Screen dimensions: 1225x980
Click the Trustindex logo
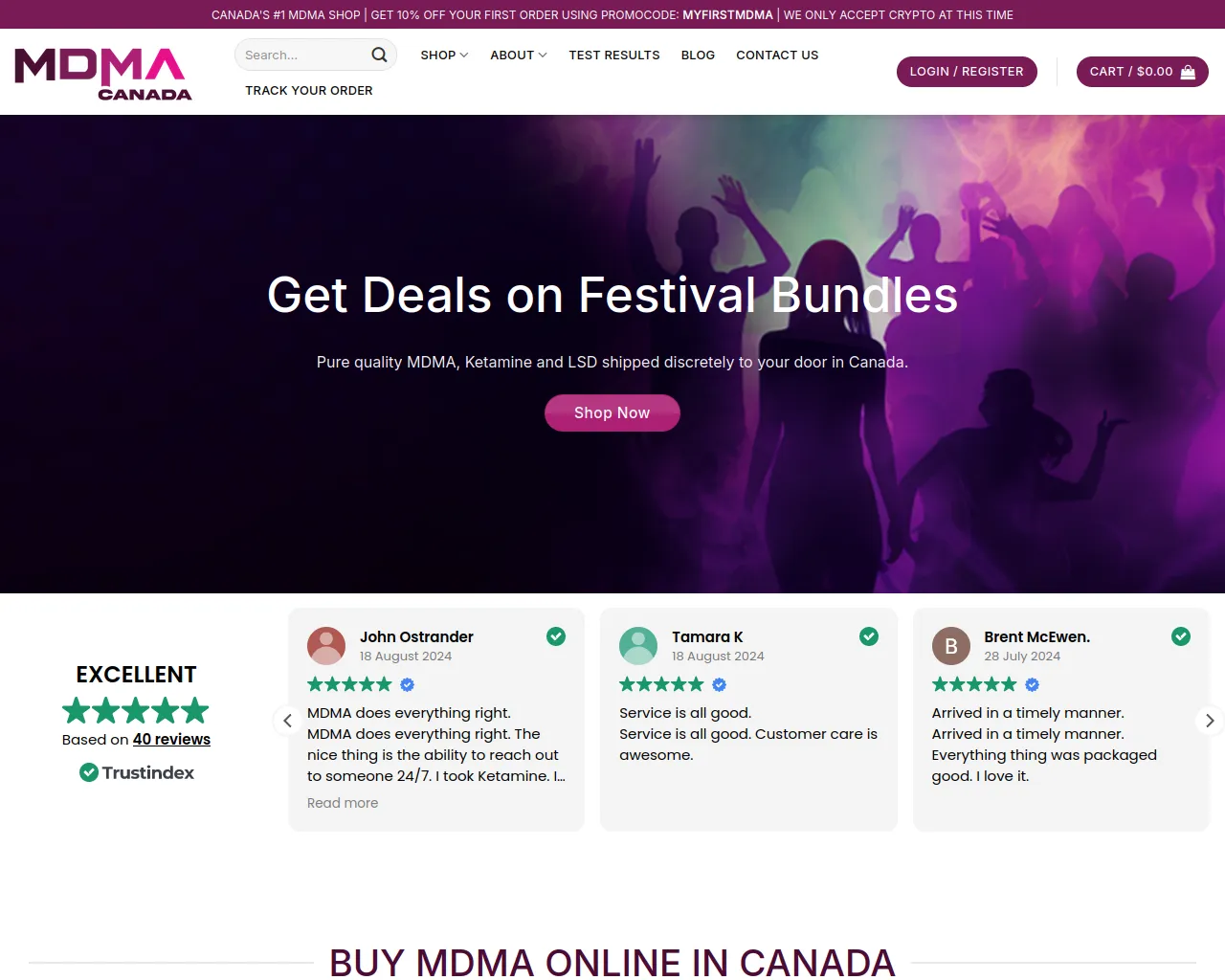[x=137, y=772]
